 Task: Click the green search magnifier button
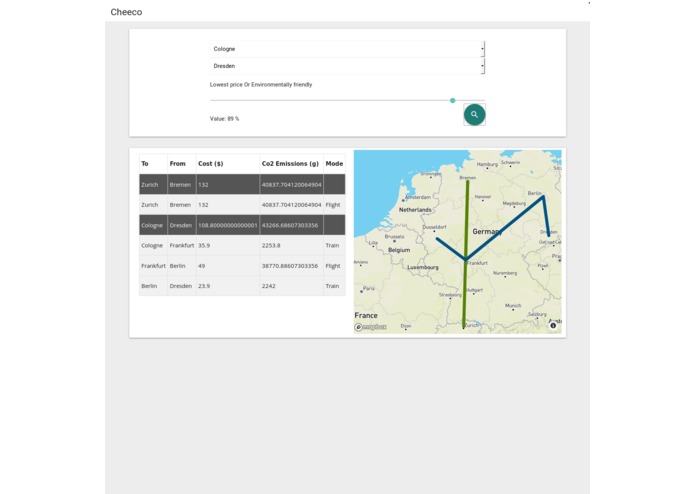(x=474, y=114)
